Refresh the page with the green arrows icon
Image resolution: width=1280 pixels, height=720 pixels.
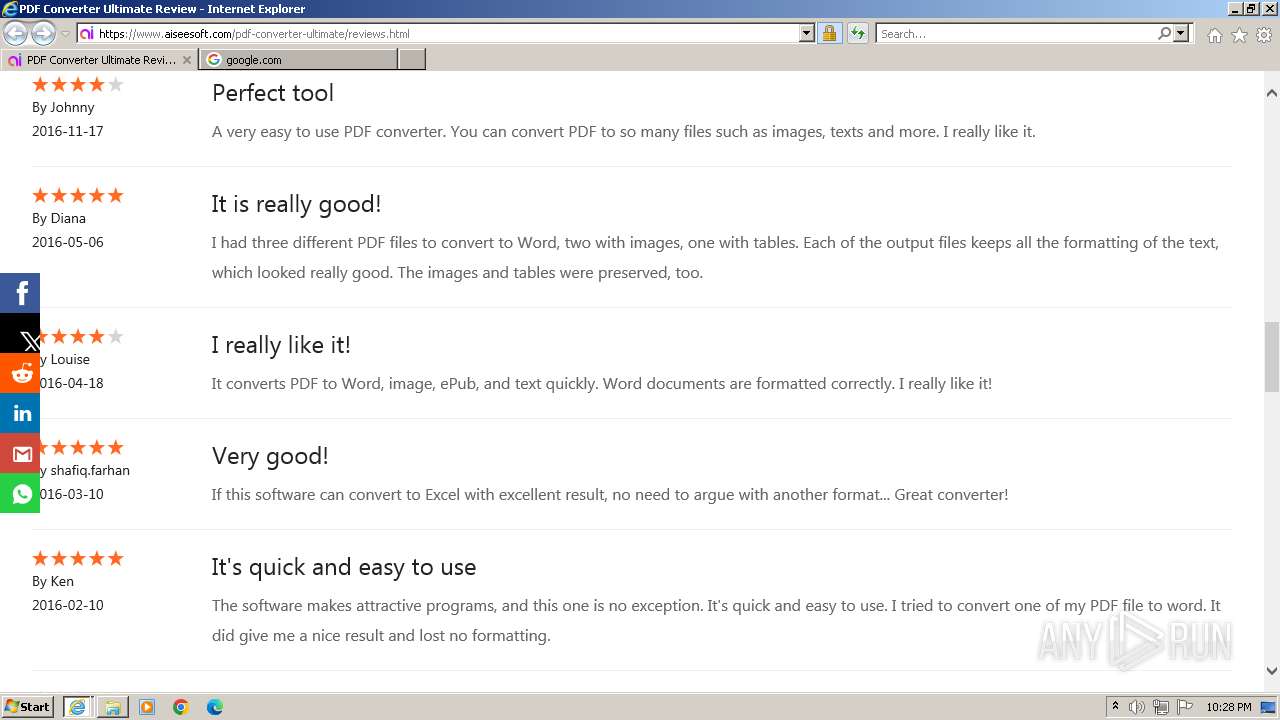857,33
